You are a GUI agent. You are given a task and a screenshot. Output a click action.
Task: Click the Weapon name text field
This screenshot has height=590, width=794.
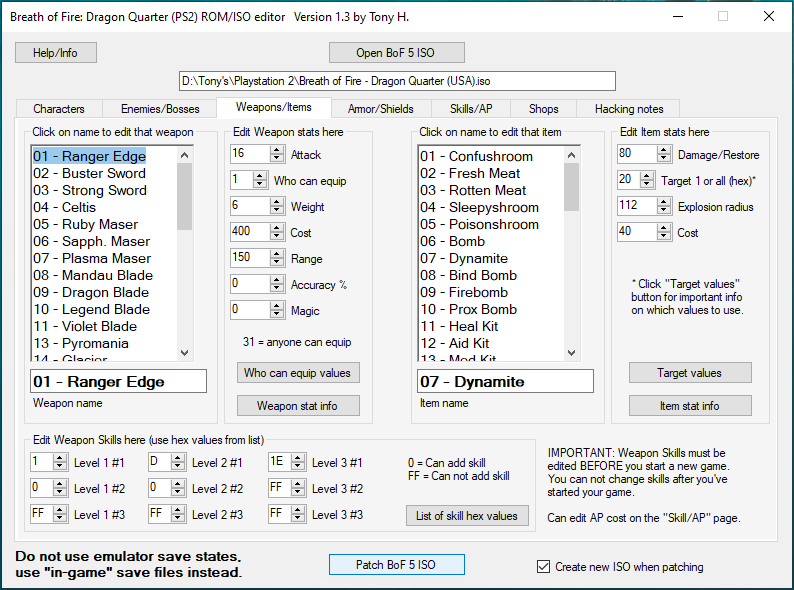118,382
